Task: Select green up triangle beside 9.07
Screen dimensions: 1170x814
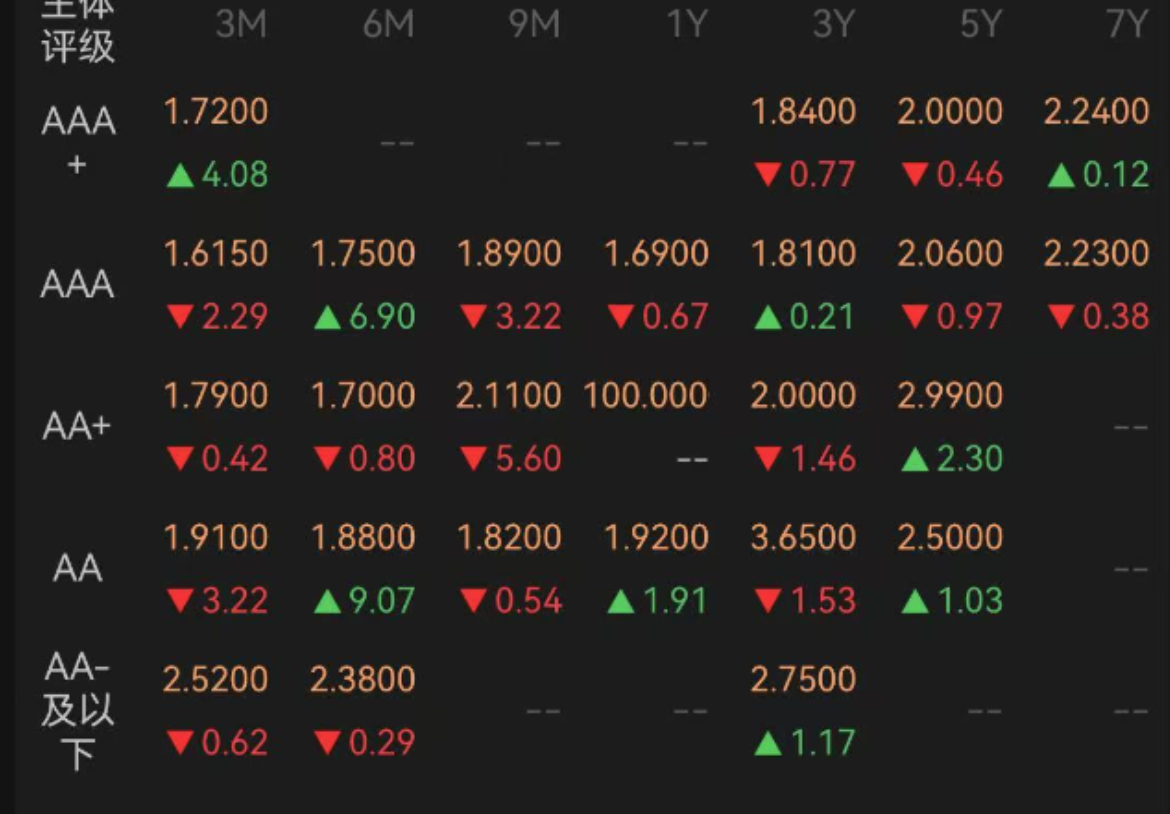Action: coord(327,602)
